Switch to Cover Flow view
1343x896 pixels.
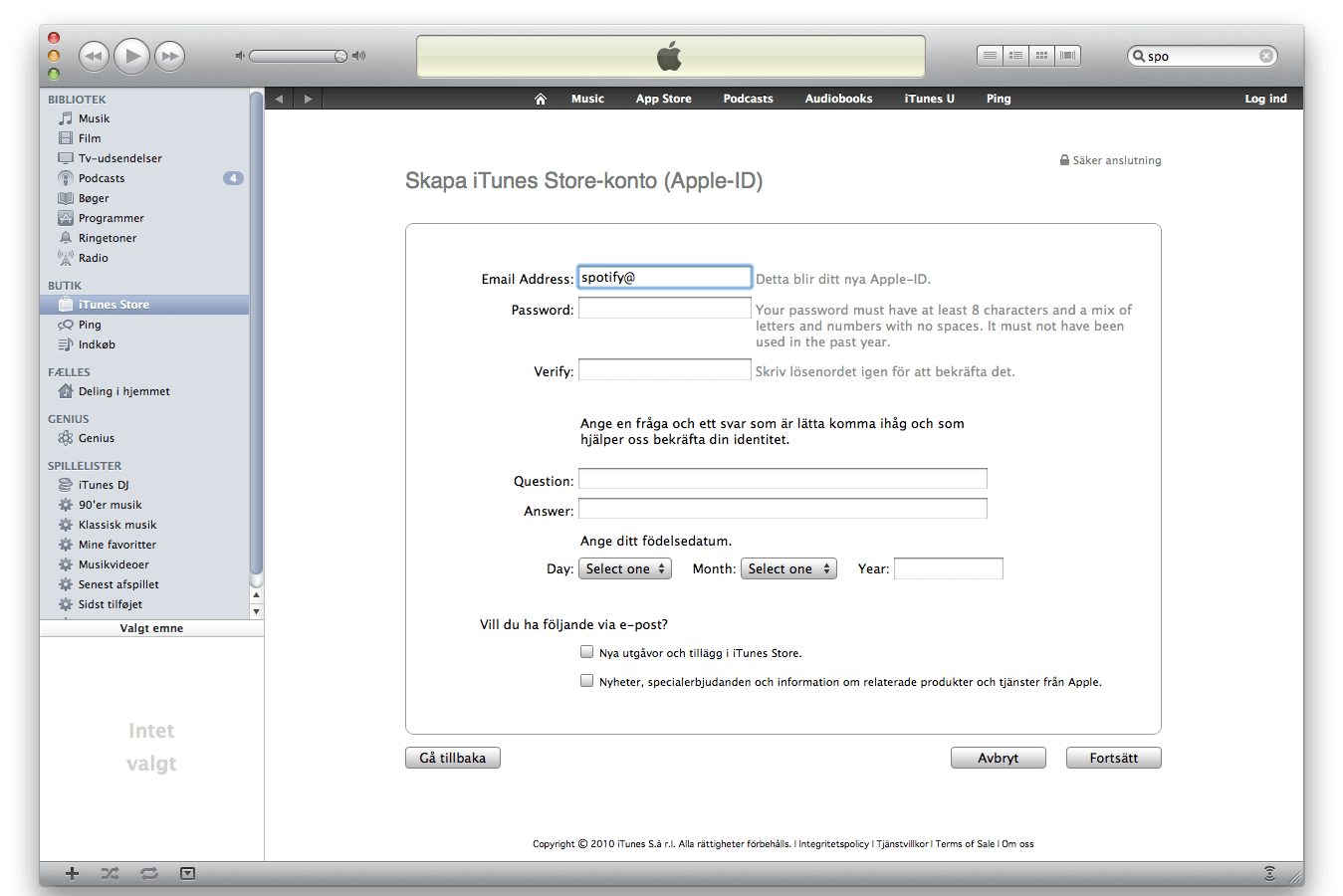[x=1067, y=56]
